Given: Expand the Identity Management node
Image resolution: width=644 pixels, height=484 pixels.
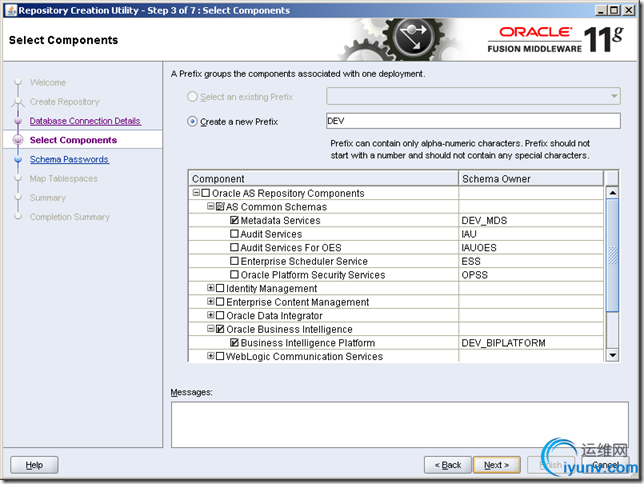Looking at the screenshot, I should click(x=210, y=288).
